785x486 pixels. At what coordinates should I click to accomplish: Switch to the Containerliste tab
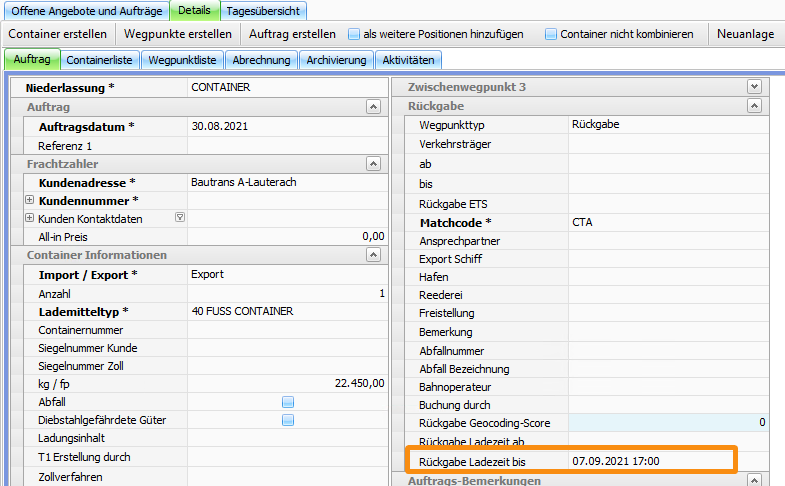click(x=98, y=60)
